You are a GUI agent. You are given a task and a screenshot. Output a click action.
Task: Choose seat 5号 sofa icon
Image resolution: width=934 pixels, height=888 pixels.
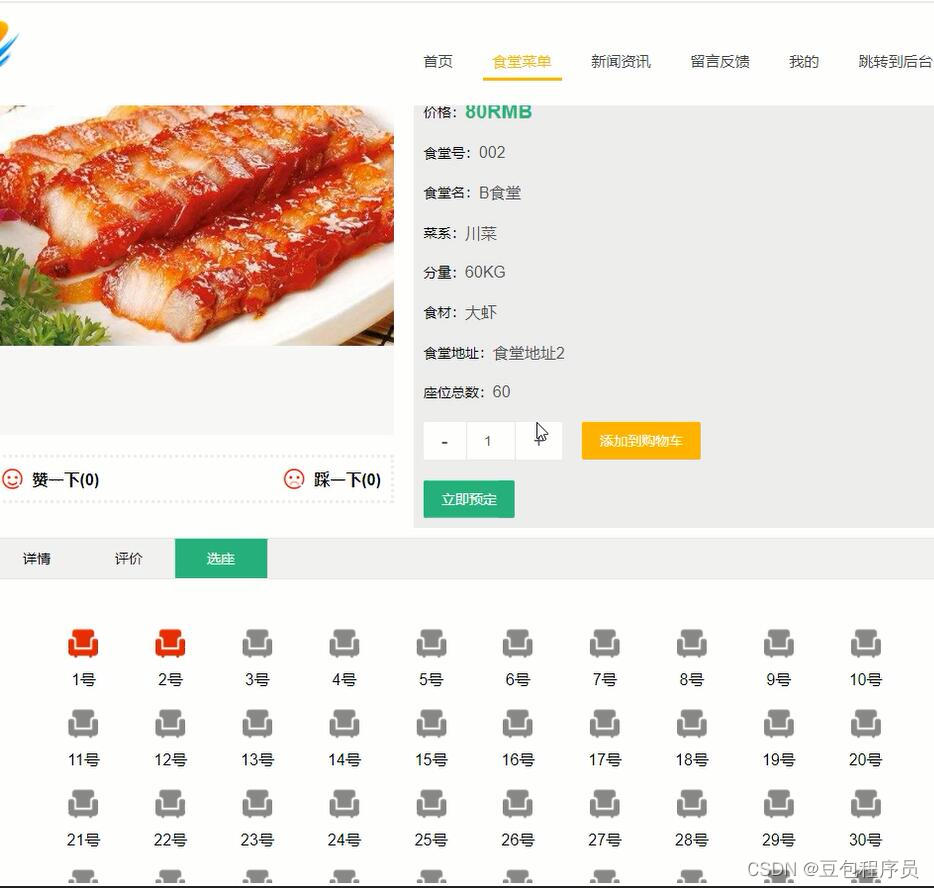431,643
